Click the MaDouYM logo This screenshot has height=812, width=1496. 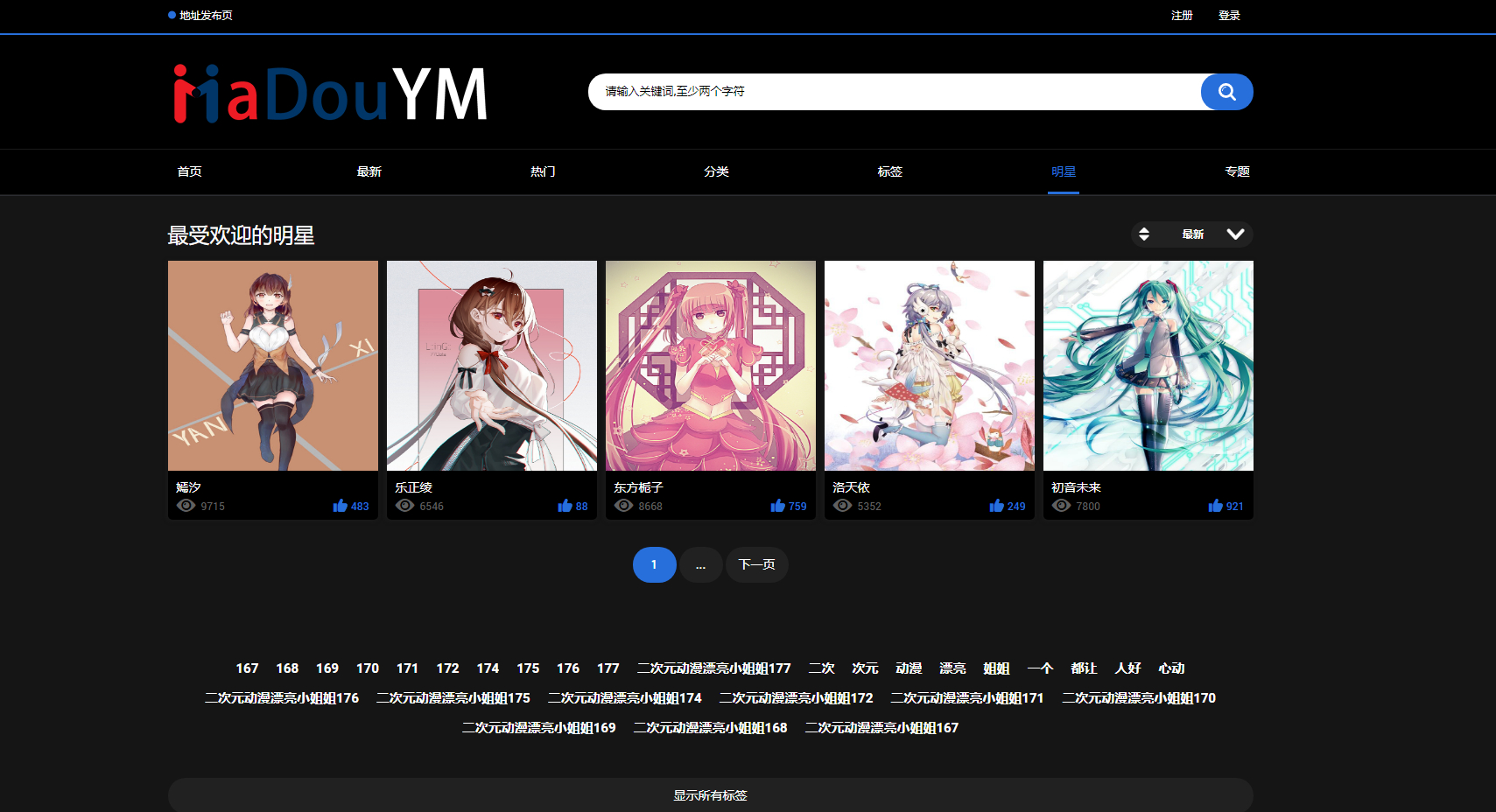pyautogui.click(x=329, y=92)
